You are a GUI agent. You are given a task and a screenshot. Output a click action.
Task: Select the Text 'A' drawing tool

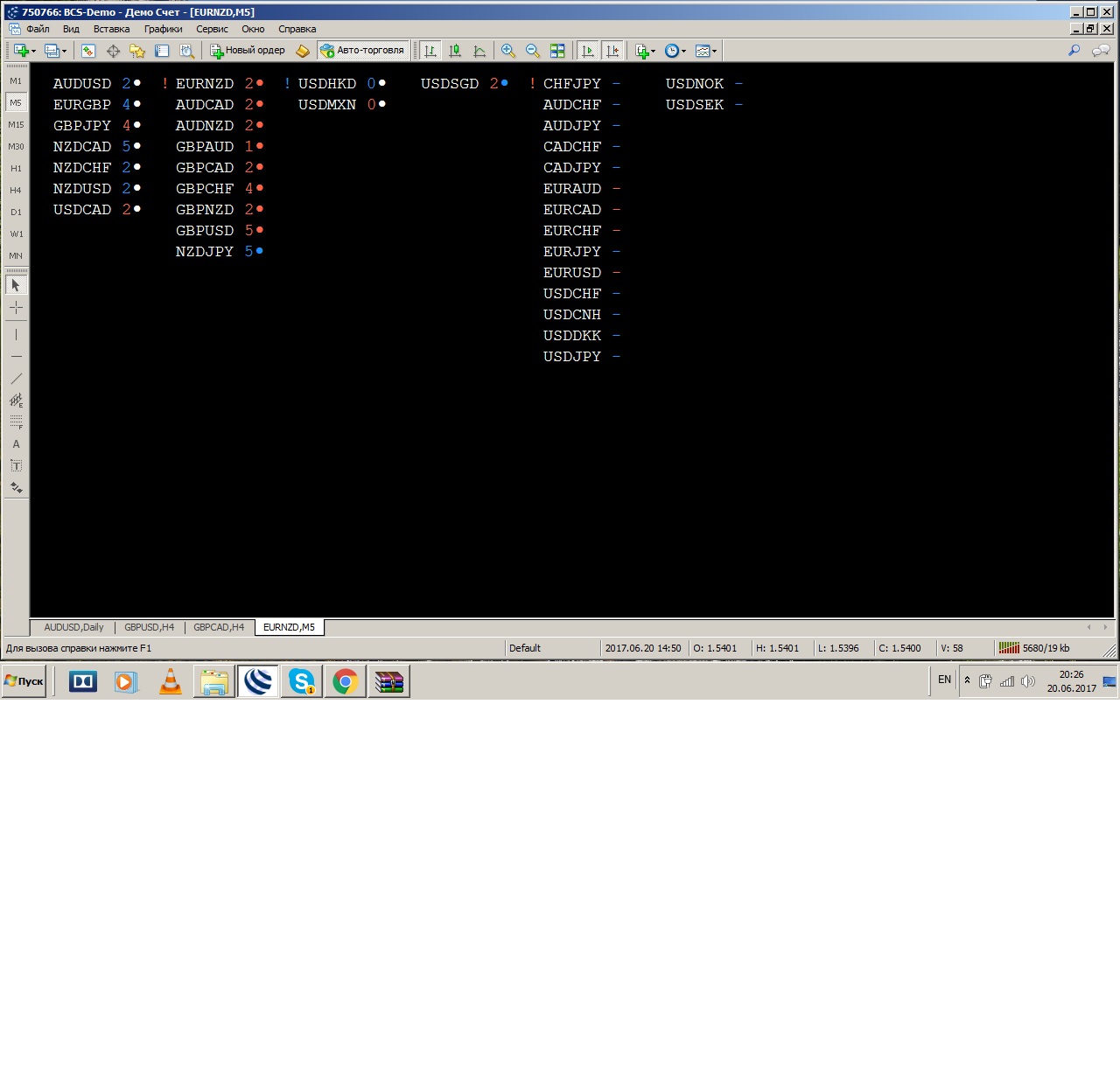click(16, 444)
